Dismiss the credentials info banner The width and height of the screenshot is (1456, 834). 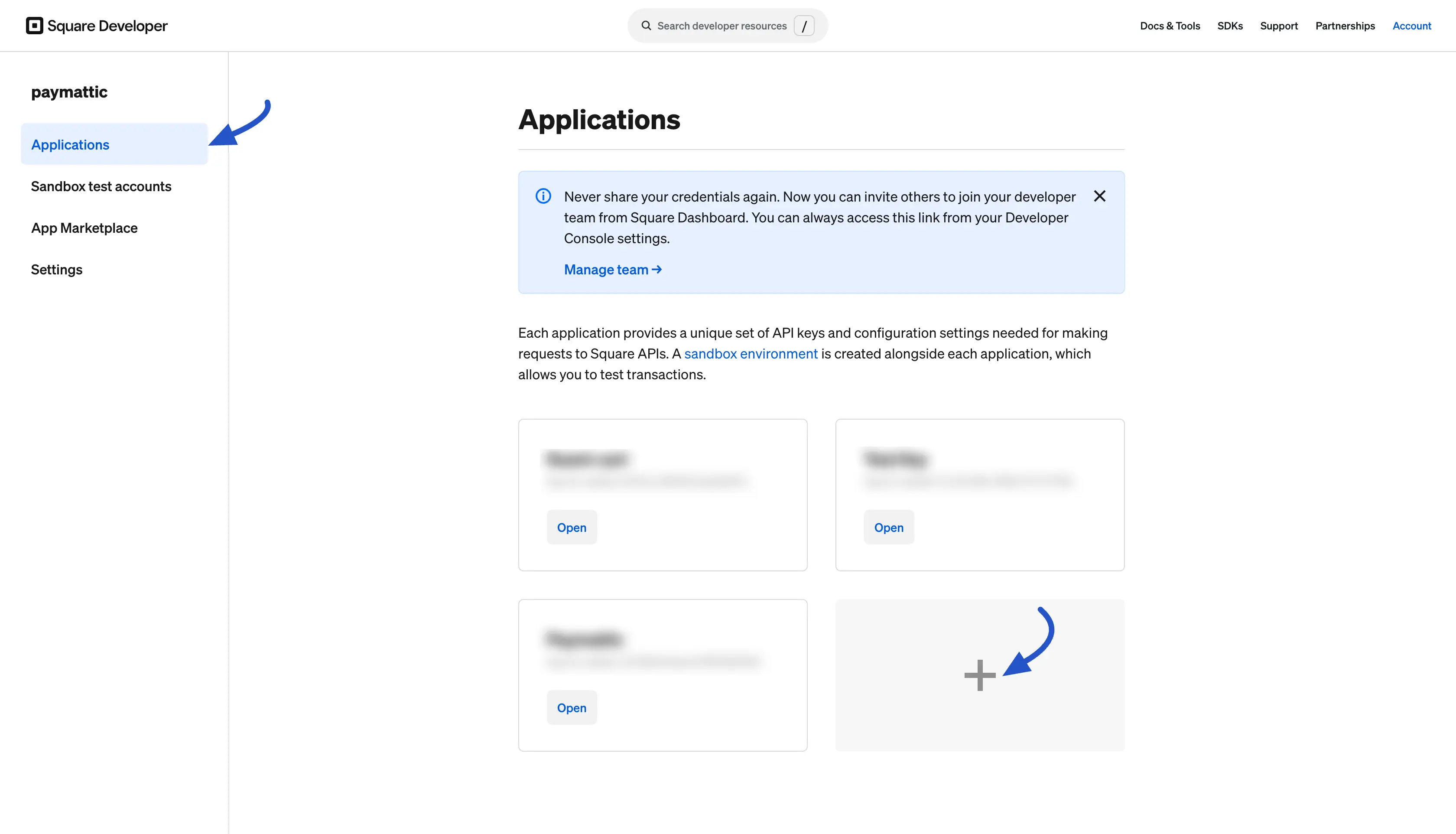pos(1099,196)
